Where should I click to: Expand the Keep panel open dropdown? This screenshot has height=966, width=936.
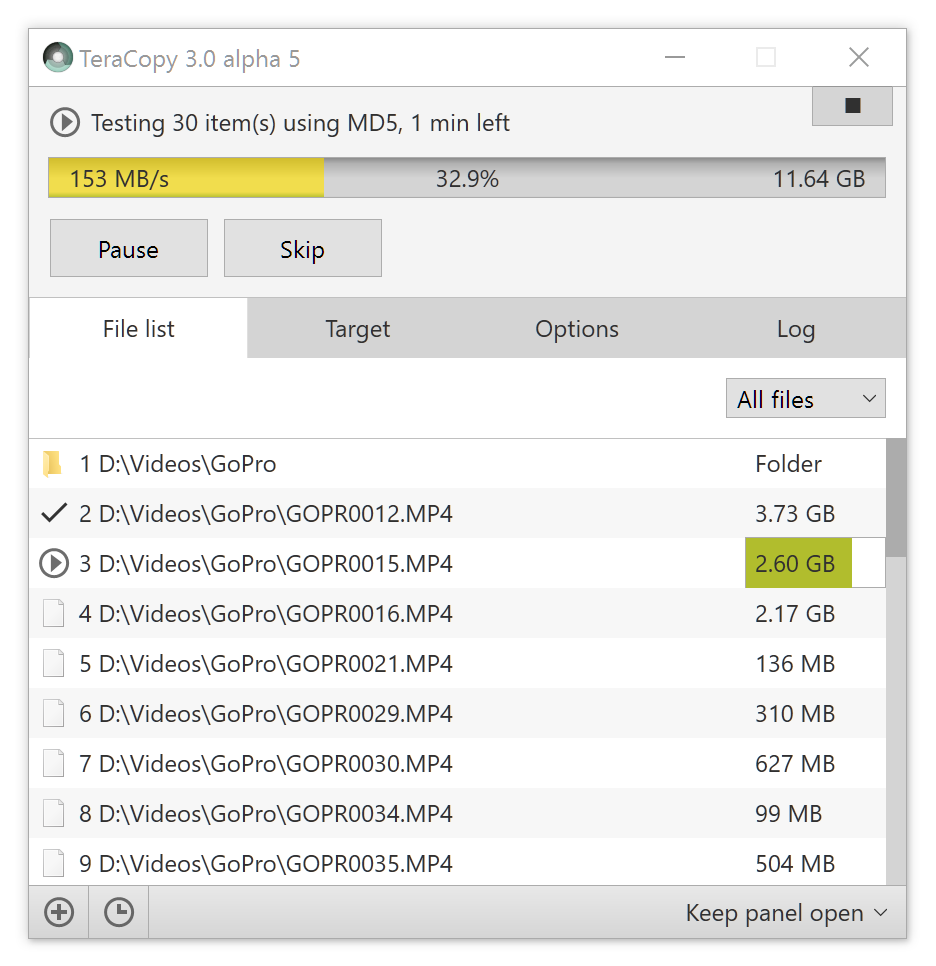pyautogui.click(x=787, y=912)
